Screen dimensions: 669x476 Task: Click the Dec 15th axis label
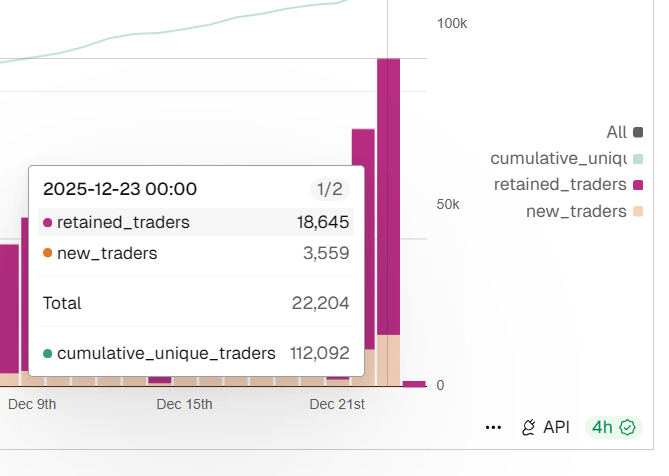(184, 404)
